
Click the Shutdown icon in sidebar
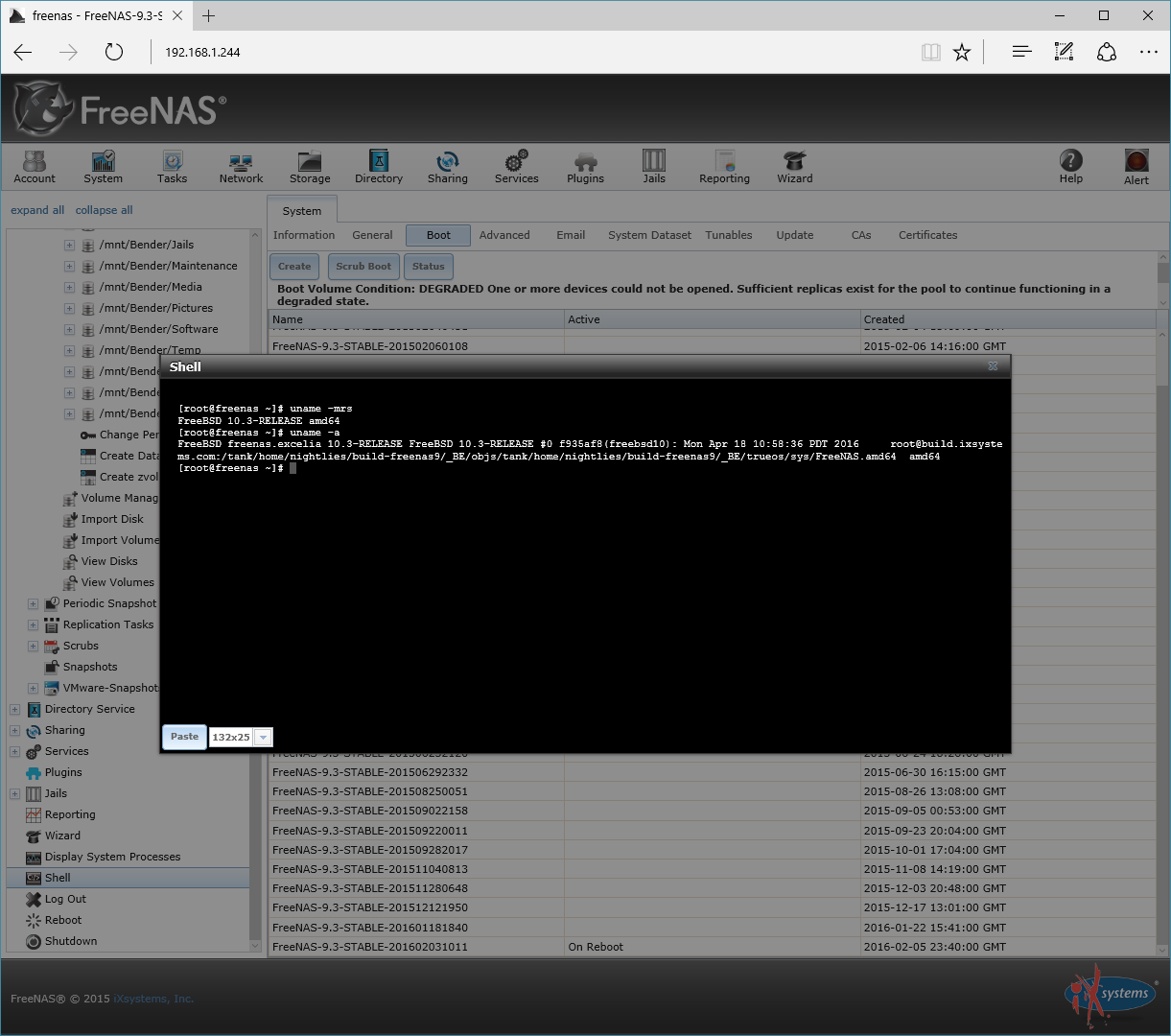[34, 941]
